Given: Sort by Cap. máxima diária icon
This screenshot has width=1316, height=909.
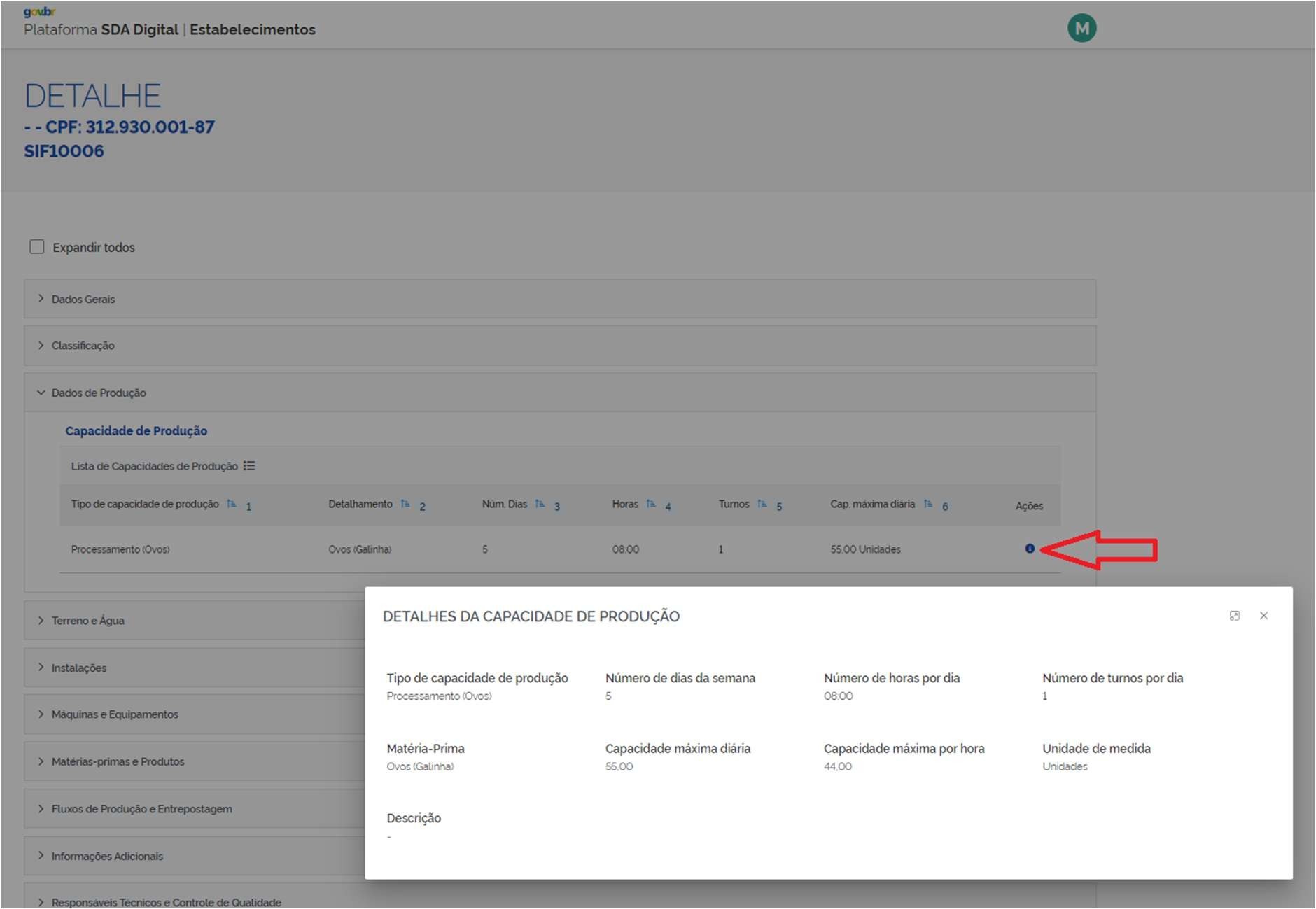Looking at the screenshot, I should tap(928, 504).
